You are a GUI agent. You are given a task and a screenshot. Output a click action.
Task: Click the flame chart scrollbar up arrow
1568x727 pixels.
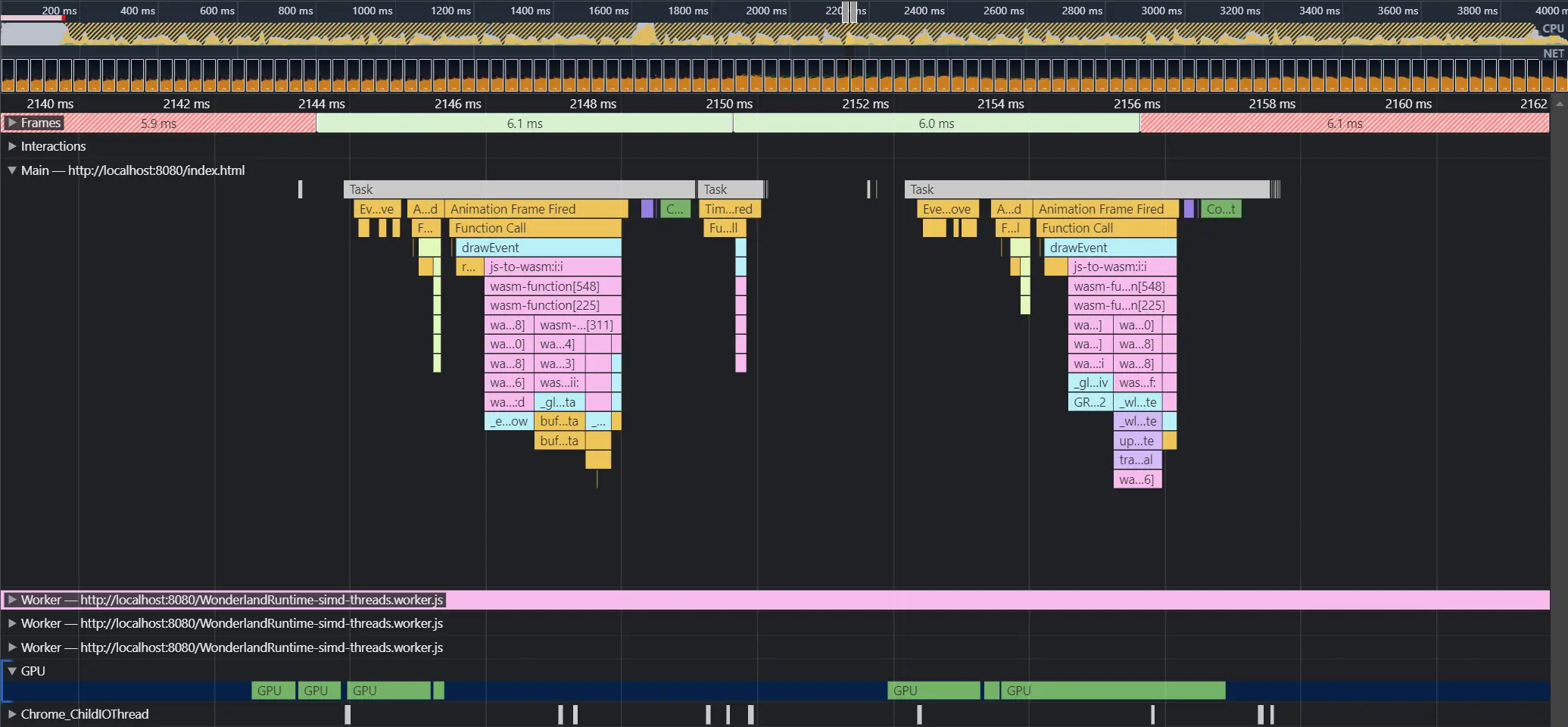click(1559, 104)
